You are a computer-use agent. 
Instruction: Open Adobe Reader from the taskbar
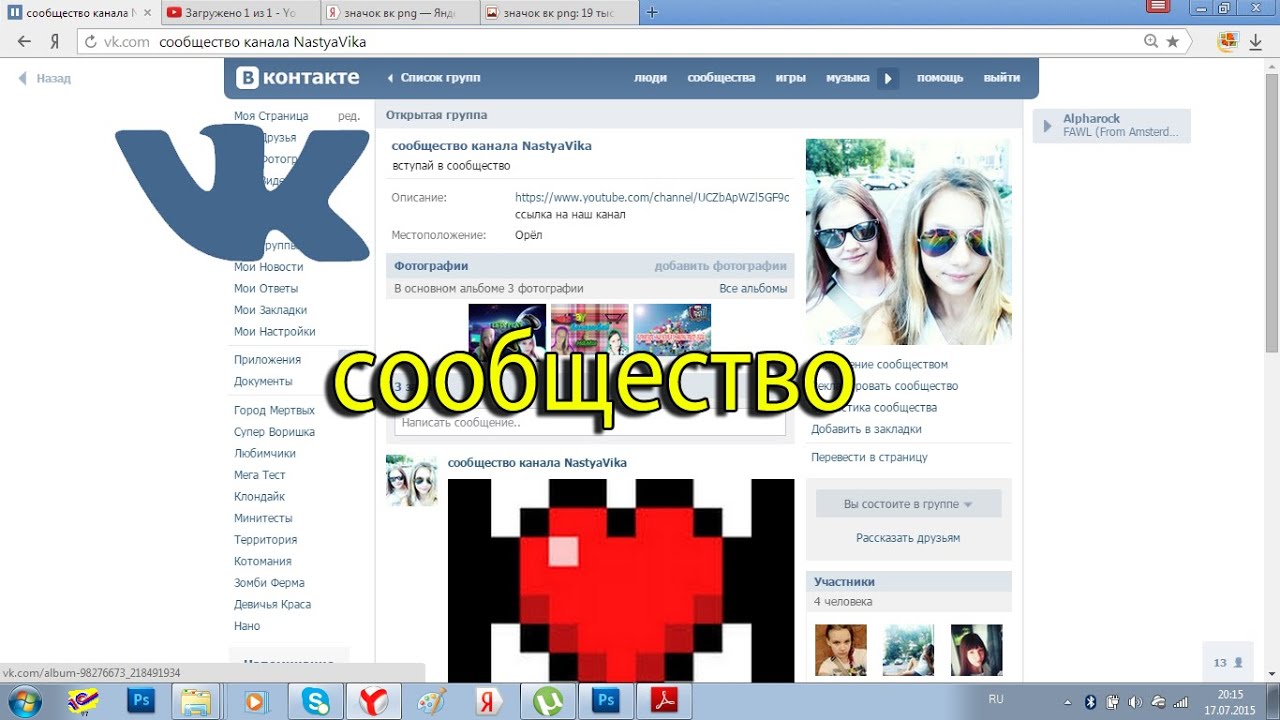coord(665,701)
